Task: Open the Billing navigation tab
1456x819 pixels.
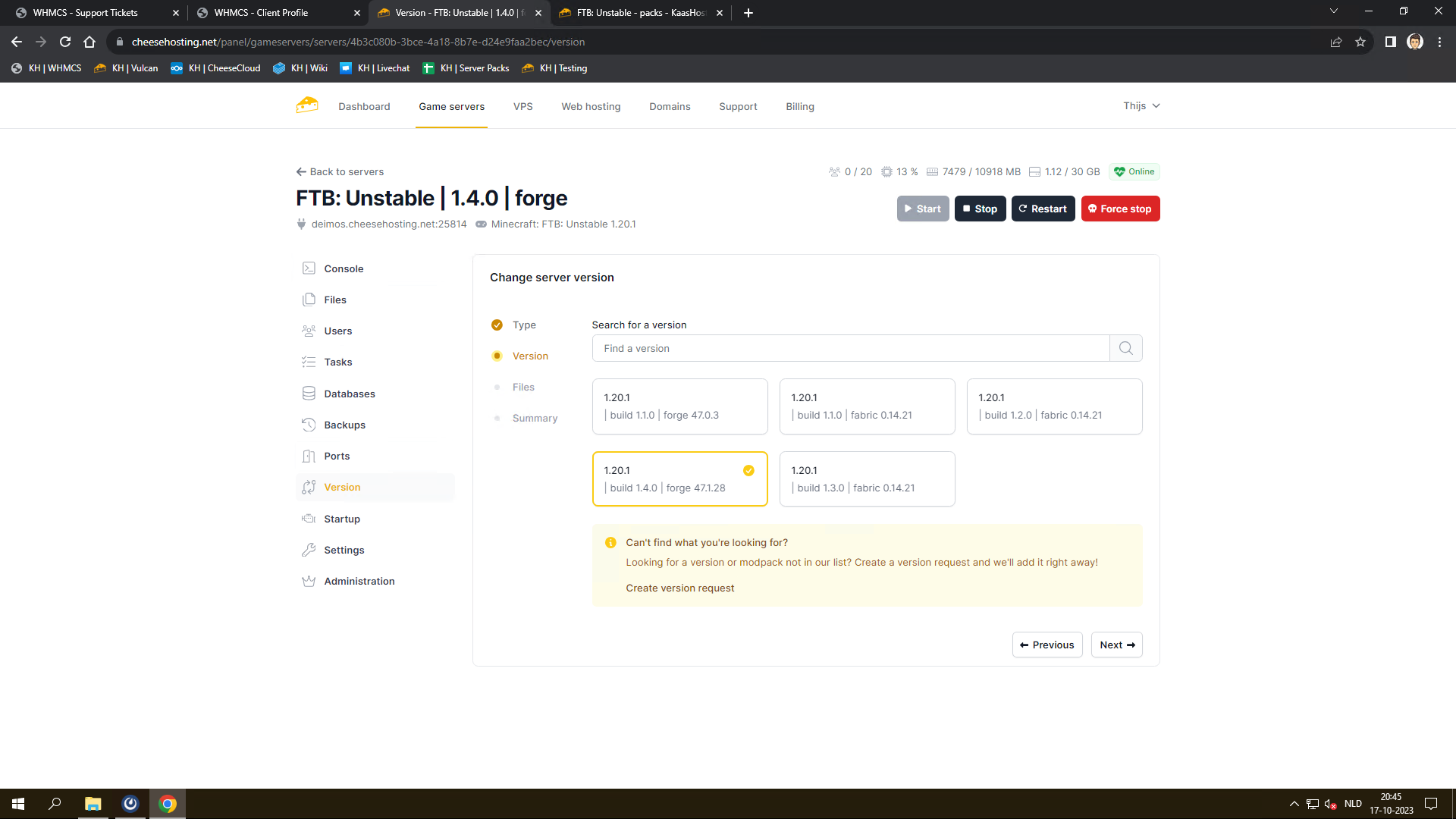Action: point(799,106)
